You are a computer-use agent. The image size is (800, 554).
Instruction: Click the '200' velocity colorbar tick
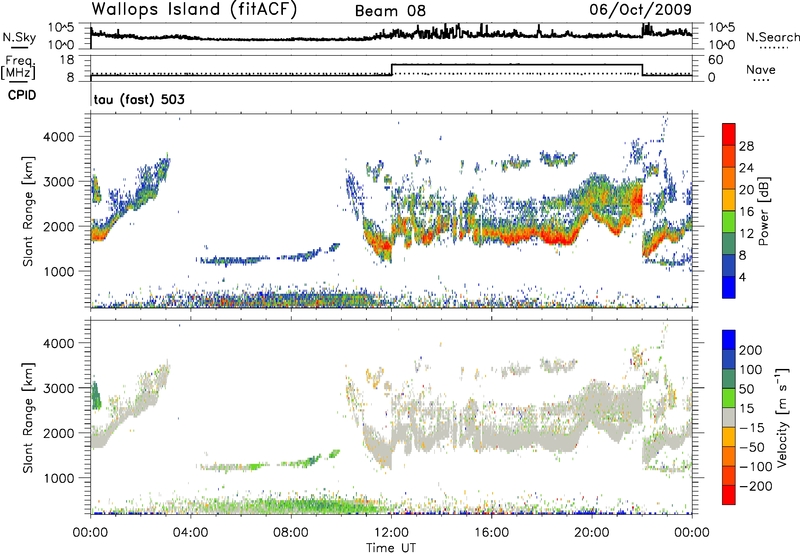751,350
